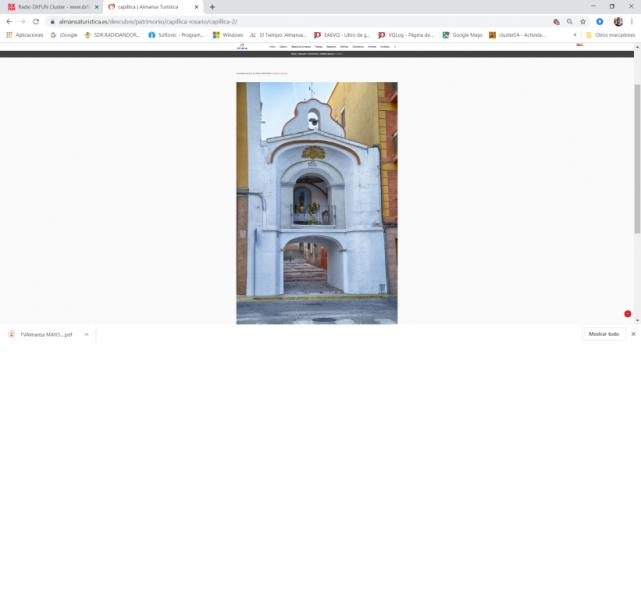Click the Mostrar todo downloads button

coord(603,334)
